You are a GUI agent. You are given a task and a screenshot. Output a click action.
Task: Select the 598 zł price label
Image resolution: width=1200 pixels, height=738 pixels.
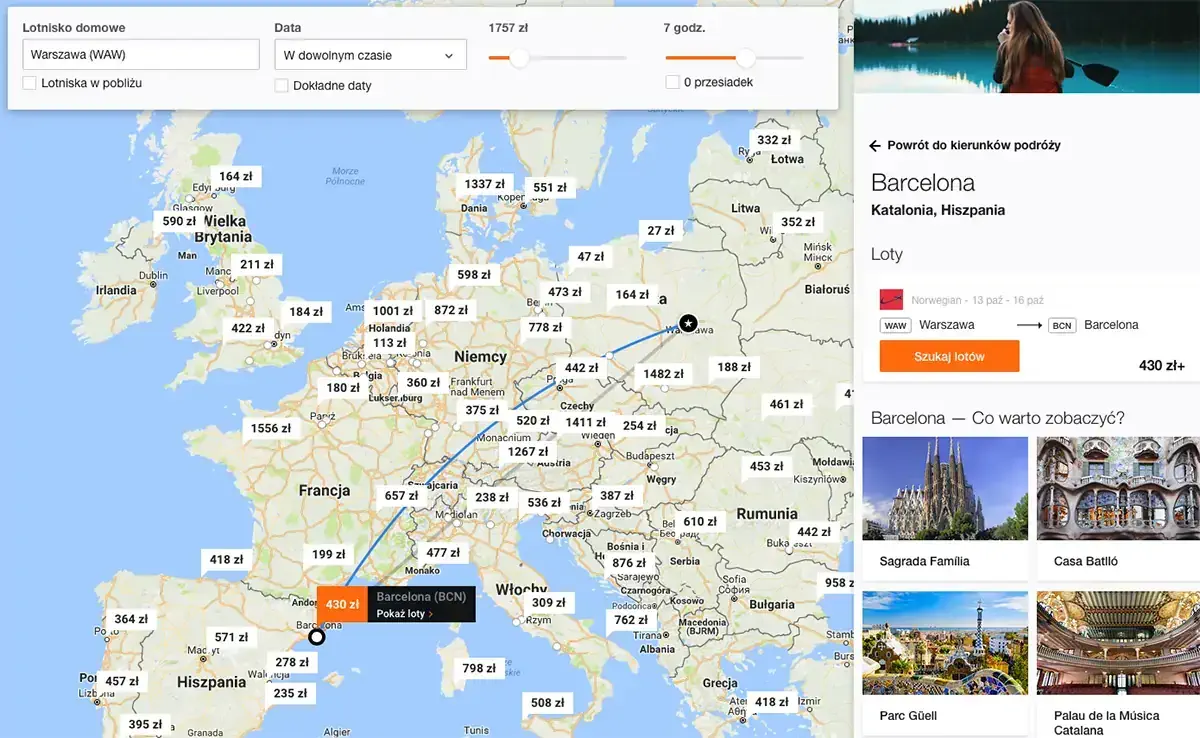474,275
